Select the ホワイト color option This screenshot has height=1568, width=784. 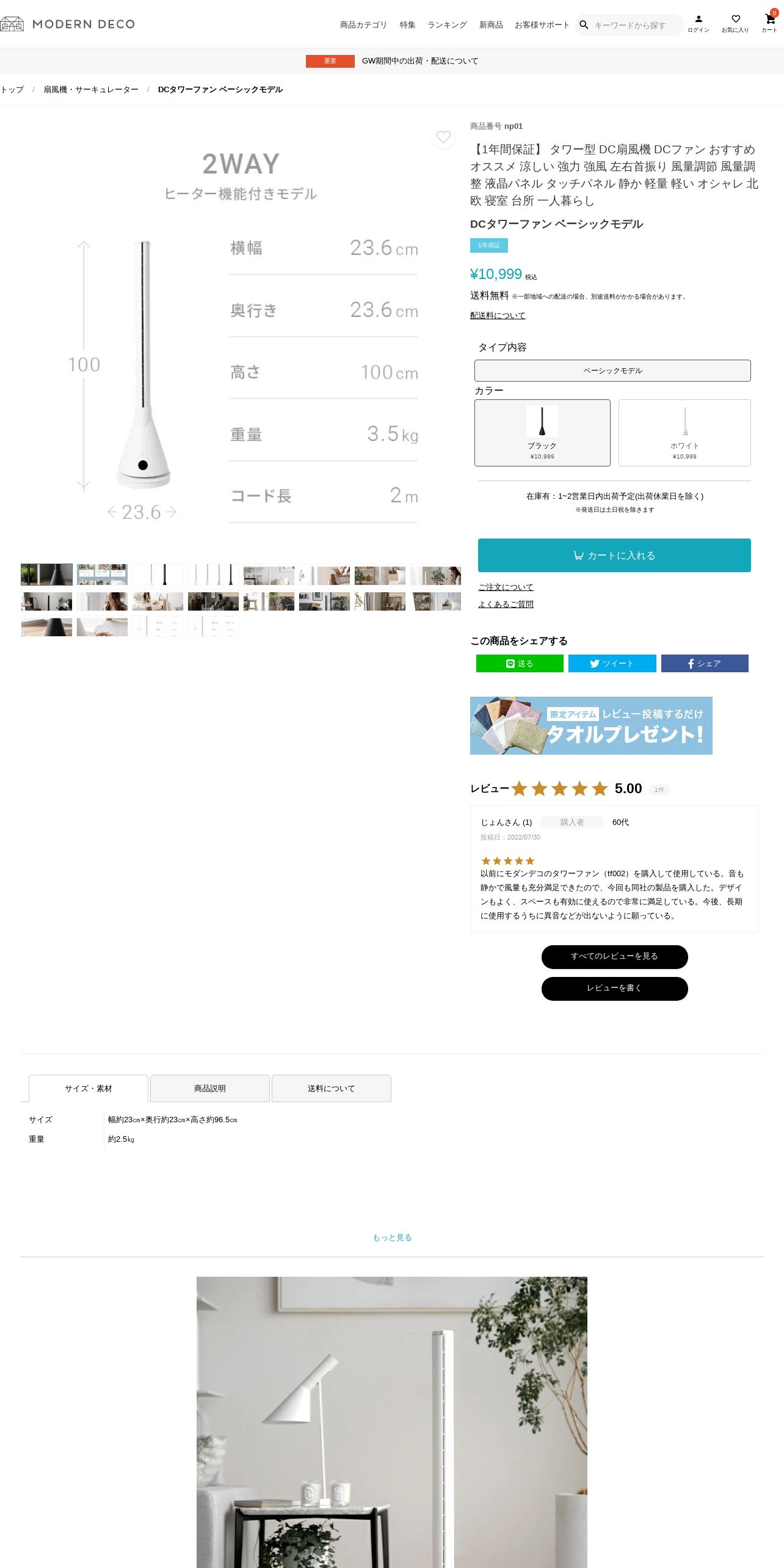(684, 433)
